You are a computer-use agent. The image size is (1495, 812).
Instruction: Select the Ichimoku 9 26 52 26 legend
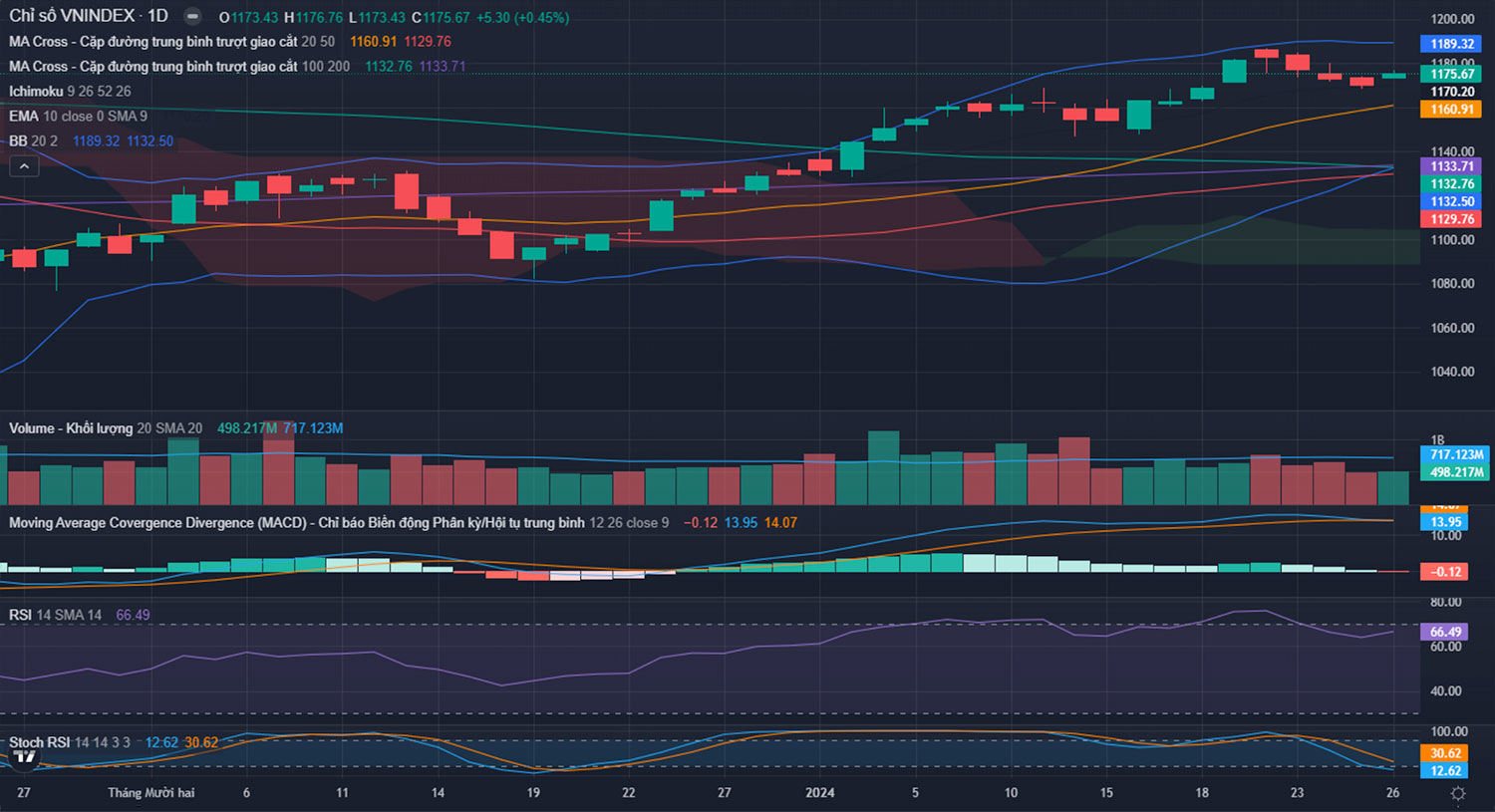[x=70, y=92]
